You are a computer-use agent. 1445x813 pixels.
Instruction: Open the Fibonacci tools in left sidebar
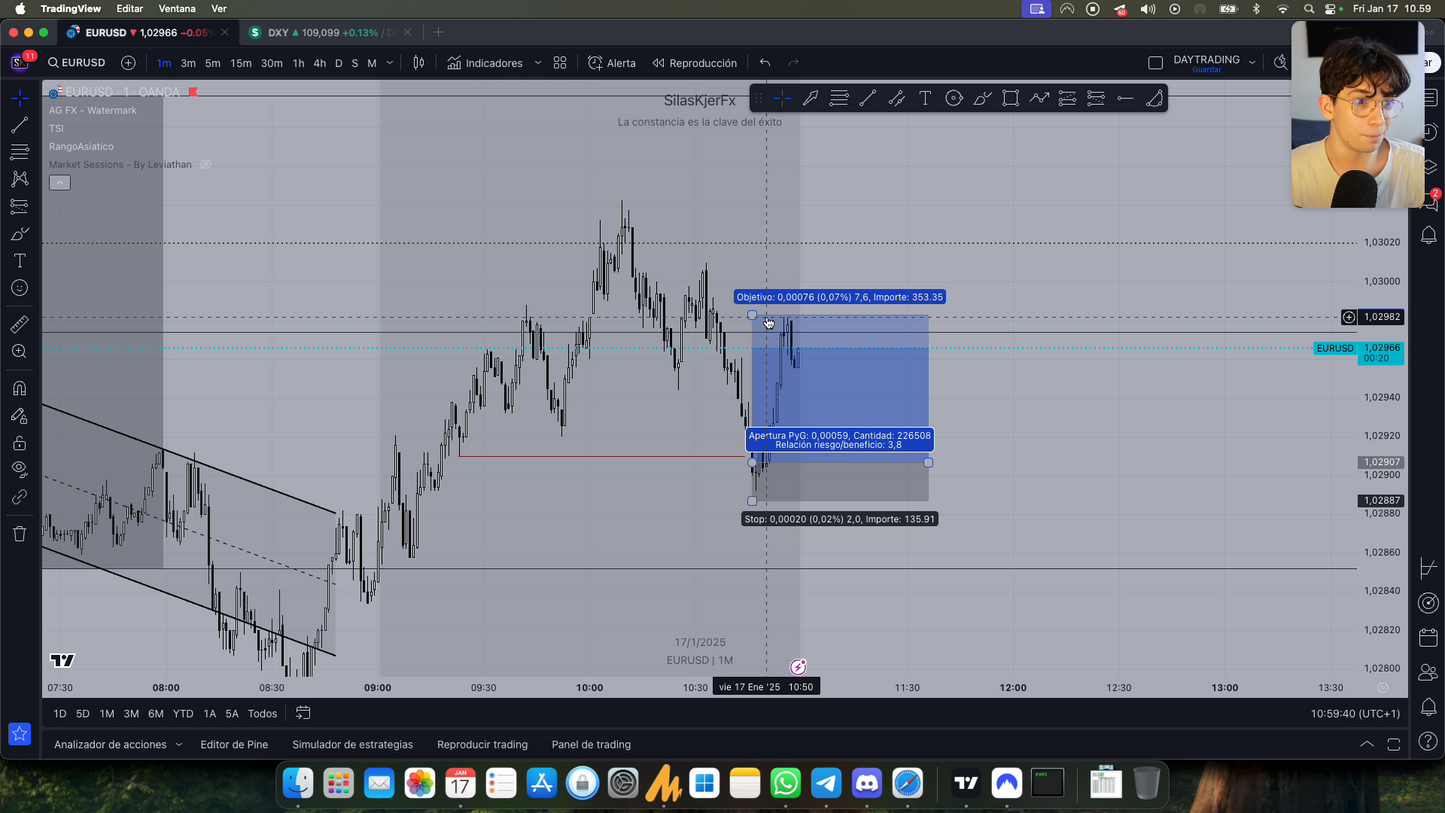coord(20,152)
